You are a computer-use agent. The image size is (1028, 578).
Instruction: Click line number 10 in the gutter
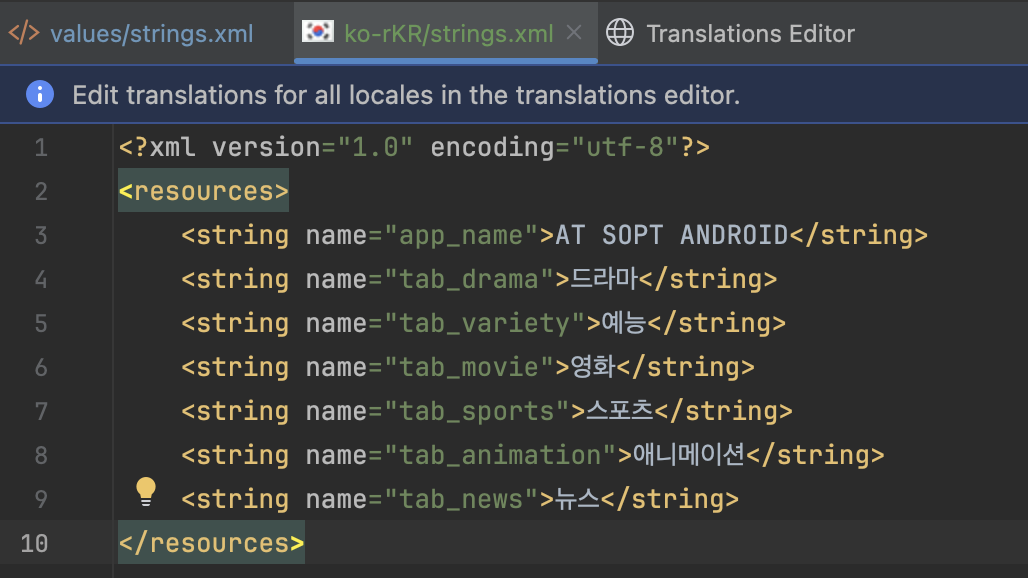[34, 543]
